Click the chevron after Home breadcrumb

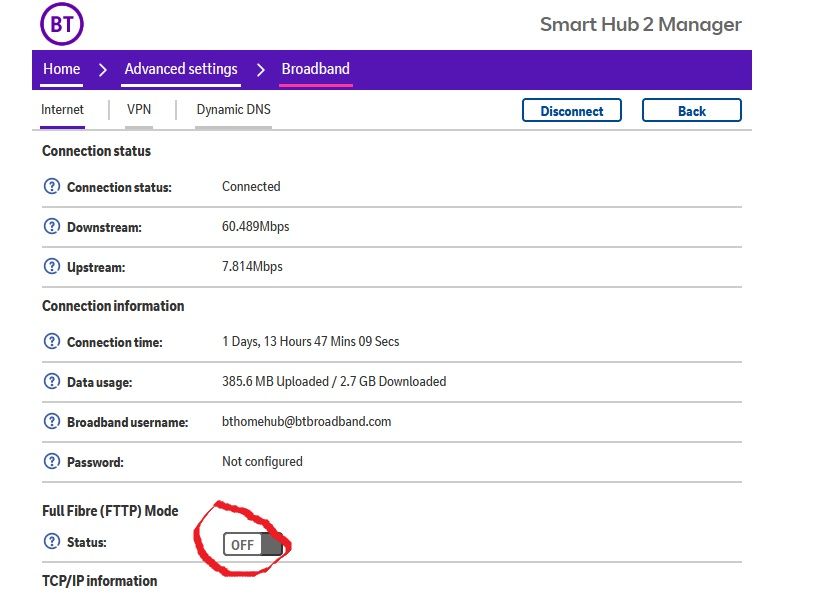click(102, 70)
